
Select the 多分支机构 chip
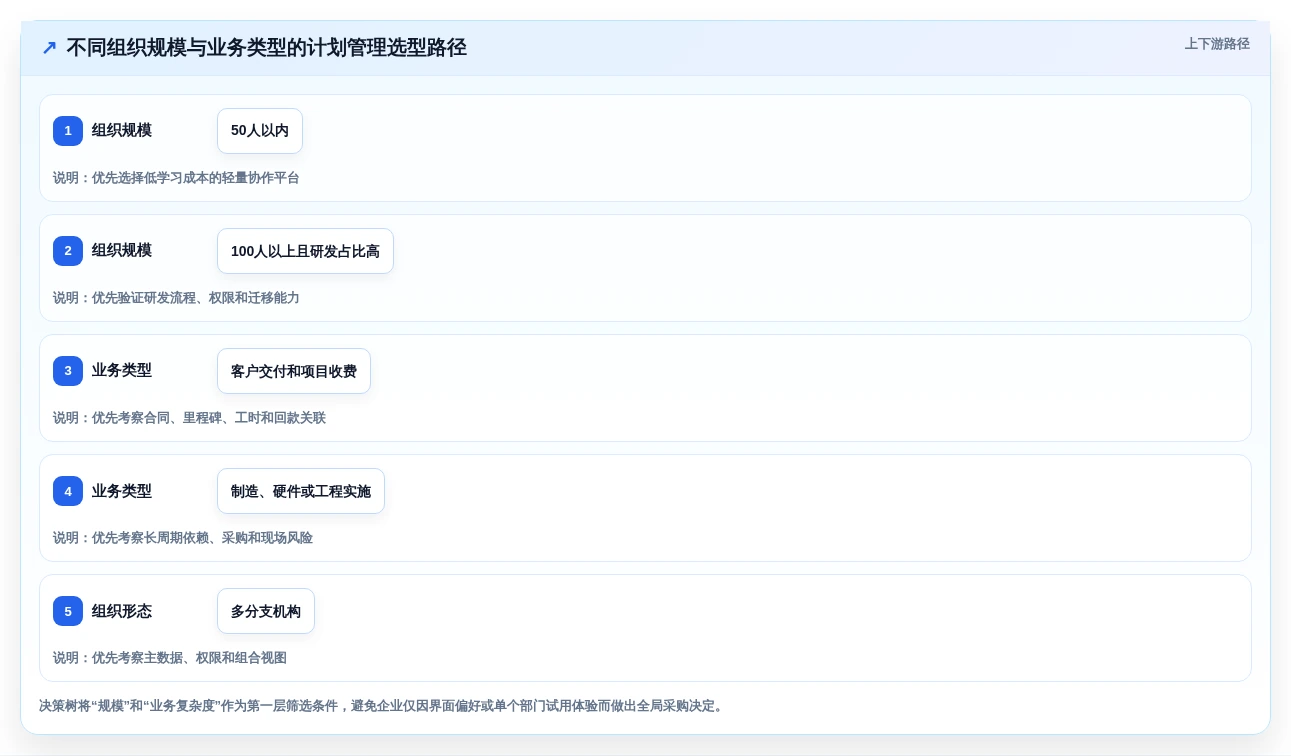[x=266, y=611]
